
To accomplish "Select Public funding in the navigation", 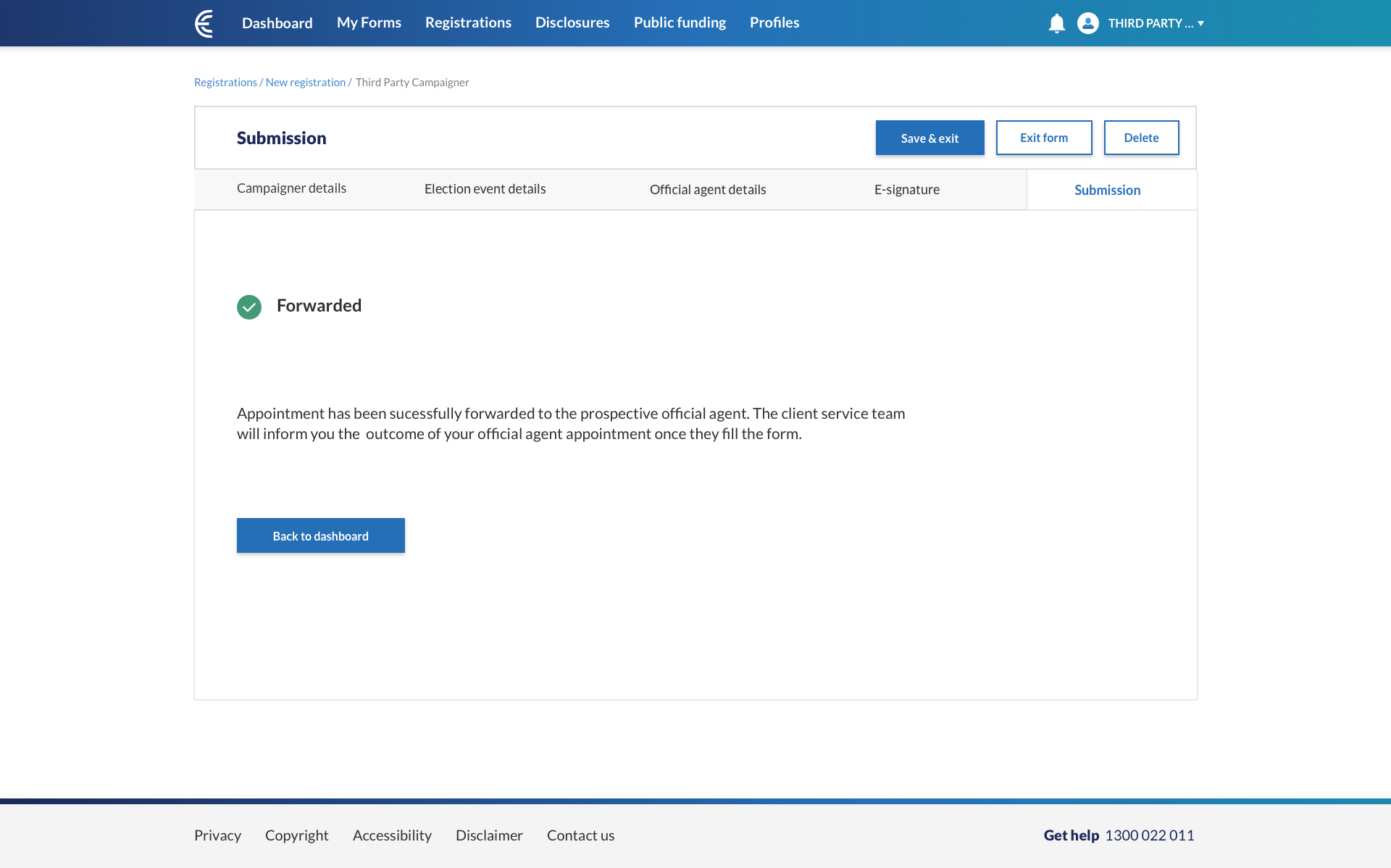I will coord(680,22).
